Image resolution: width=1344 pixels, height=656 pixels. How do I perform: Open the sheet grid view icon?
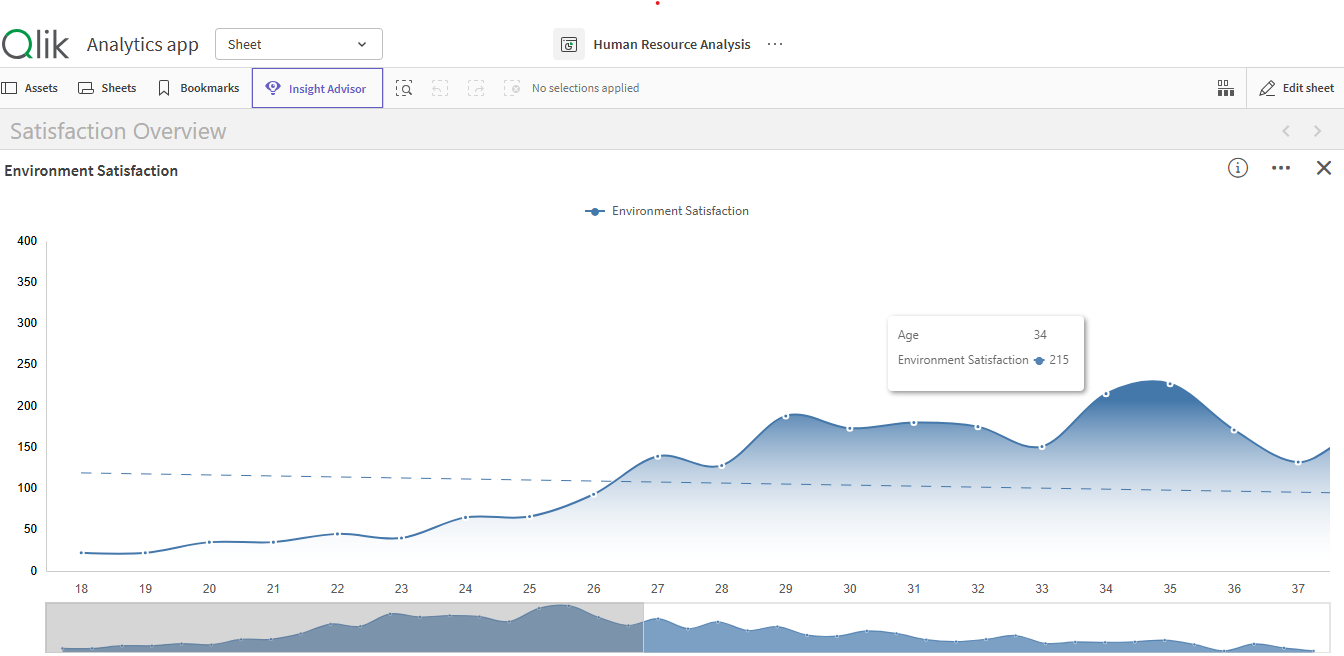pyautogui.click(x=1225, y=88)
